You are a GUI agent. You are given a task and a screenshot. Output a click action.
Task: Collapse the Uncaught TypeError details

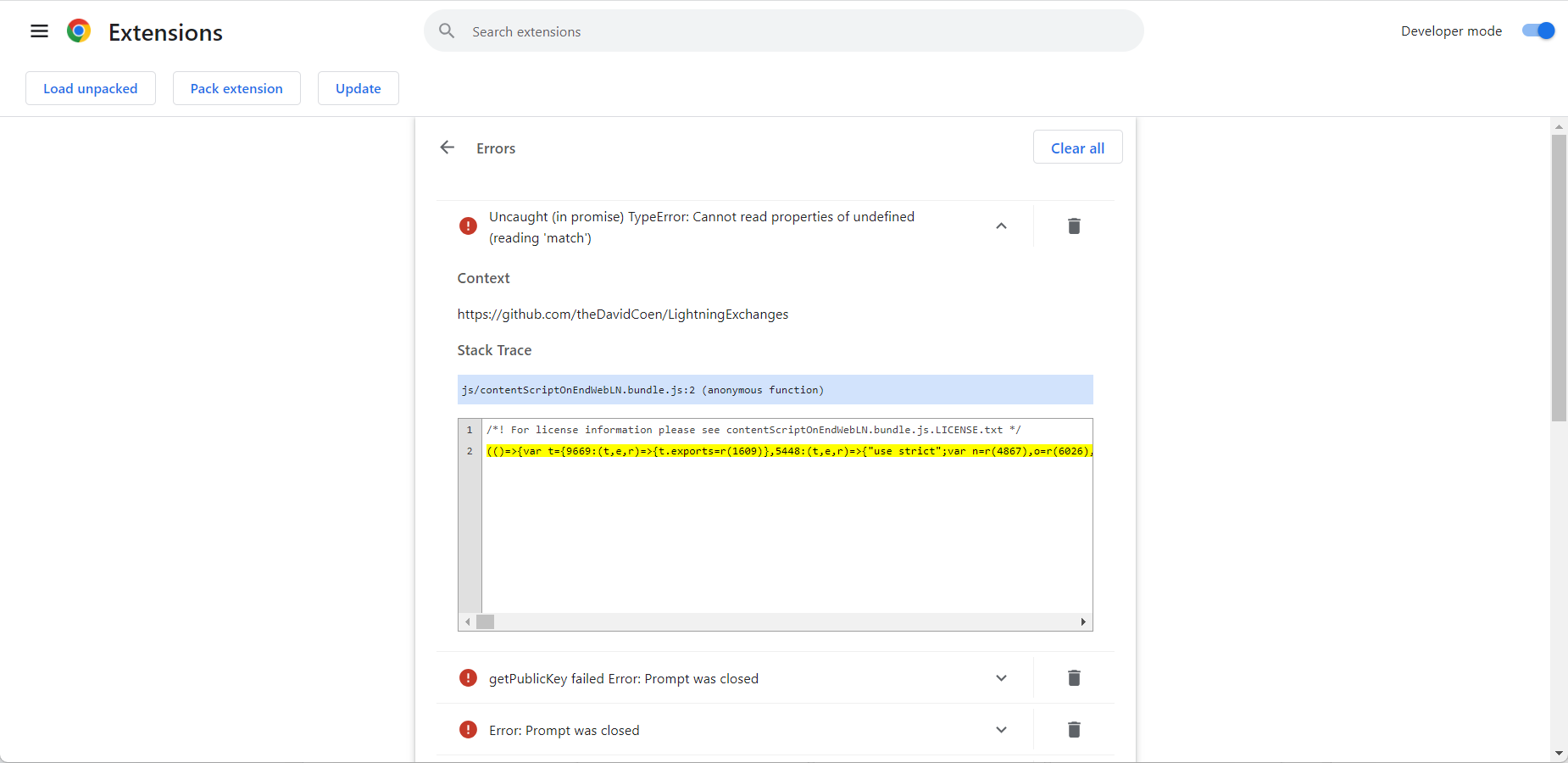click(x=1001, y=226)
